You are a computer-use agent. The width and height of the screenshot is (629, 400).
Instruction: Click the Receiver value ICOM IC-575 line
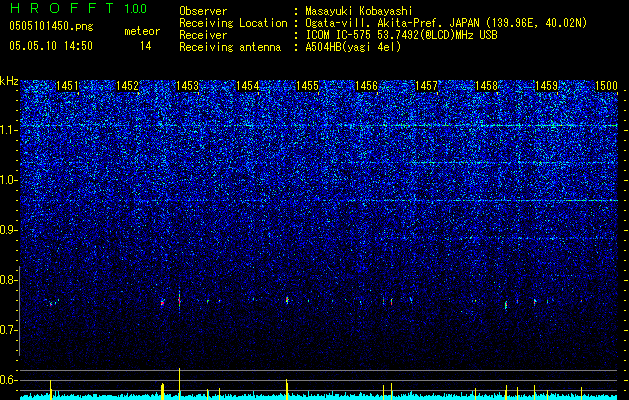pos(401,35)
